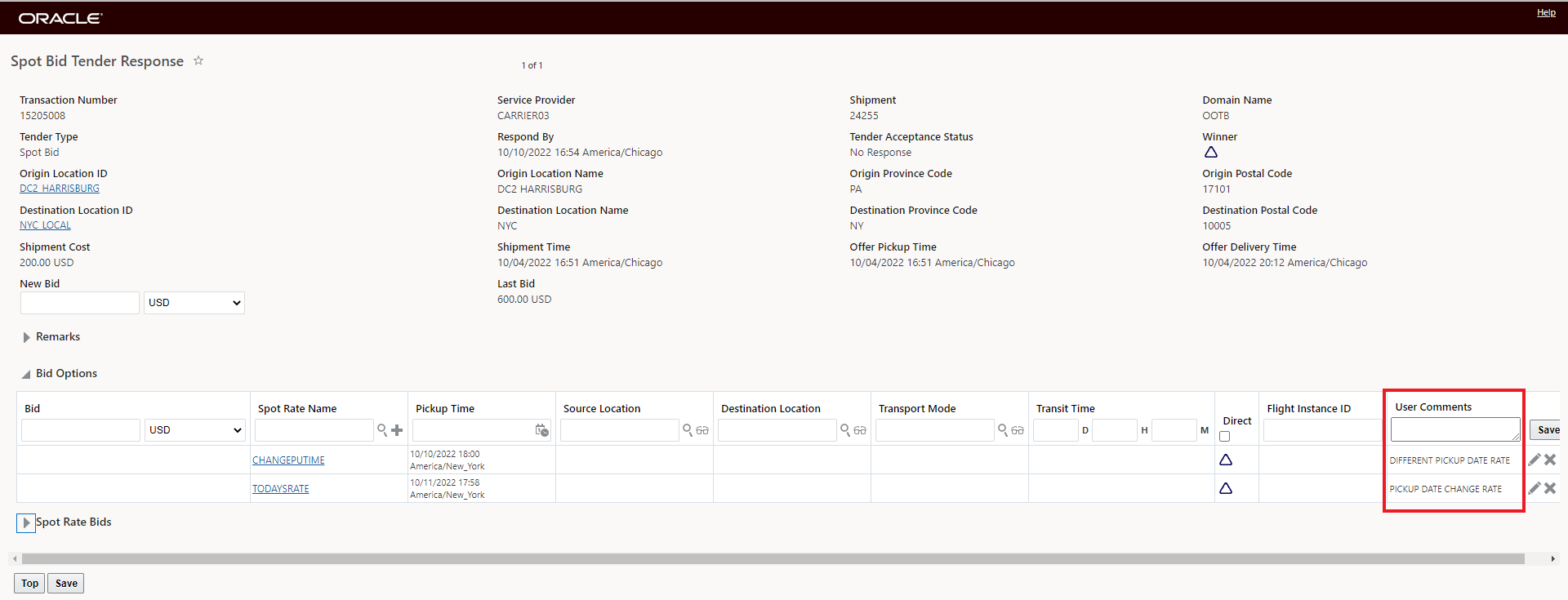1568x600 pixels.
Task: Click the Transport Mode view glasses icon
Action: [1018, 430]
